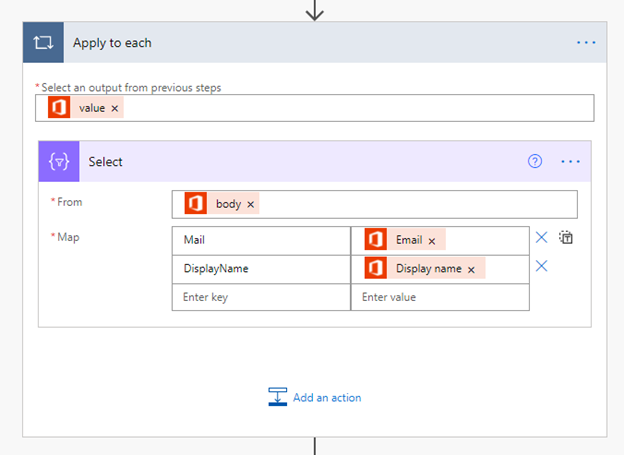Viewport: 624px width, 455px height.
Task: Collapse the Select action header
Action: (x=300, y=161)
